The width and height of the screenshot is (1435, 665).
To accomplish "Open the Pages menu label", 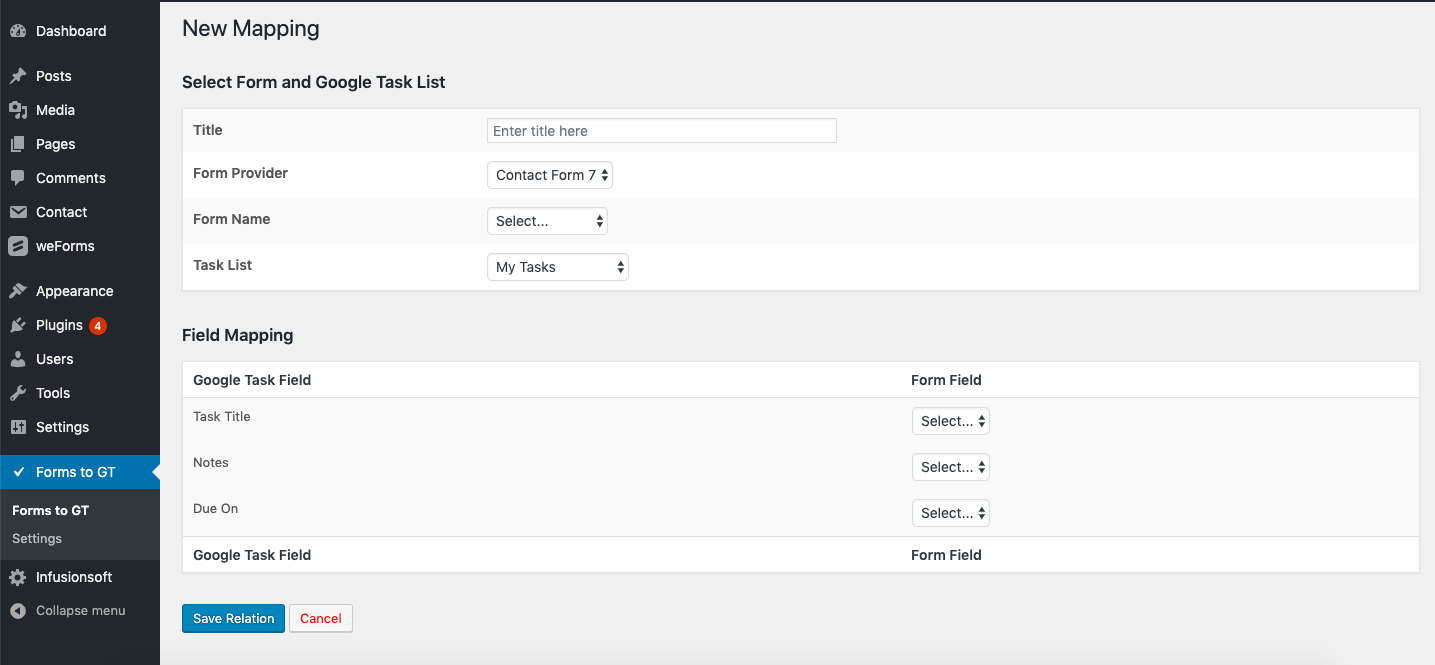I will (x=56, y=144).
